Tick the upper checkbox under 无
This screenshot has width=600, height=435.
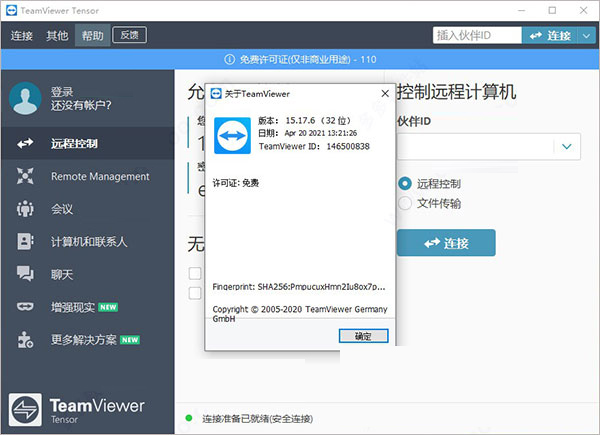(x=195, y=273)
